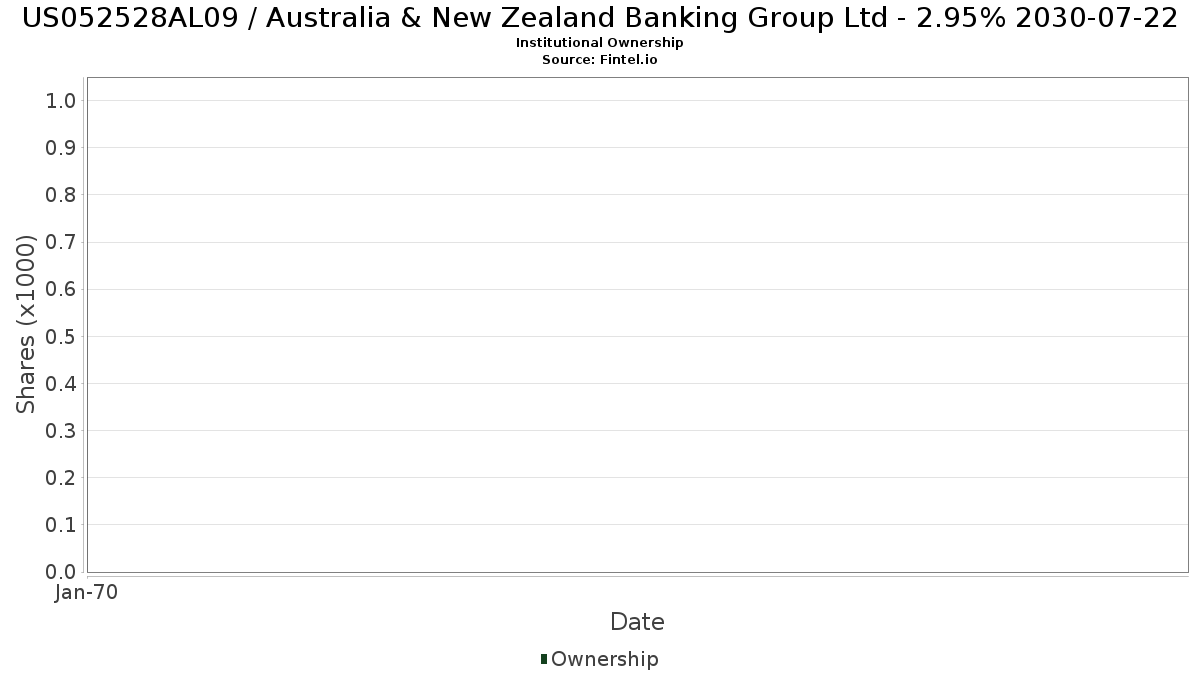Click the 0.2 y-axis value
This screenshot has height=675, width=1200.
pos(61,478)
